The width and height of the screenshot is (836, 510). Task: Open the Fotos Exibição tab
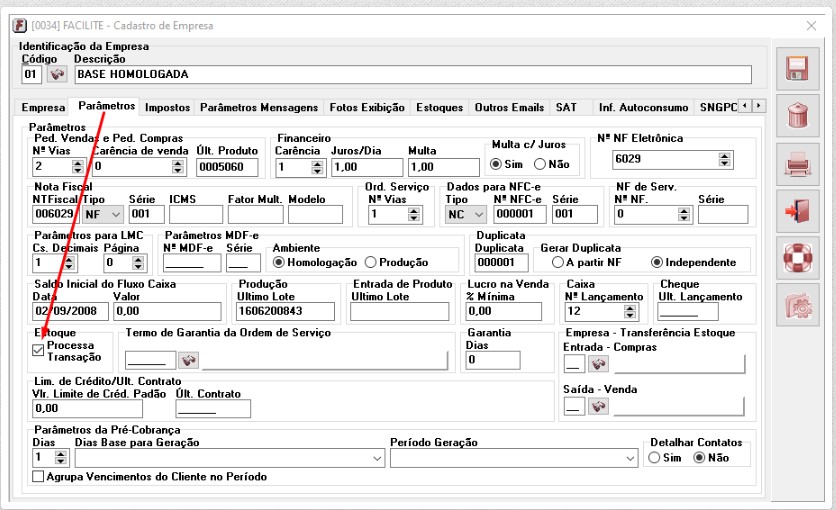367,108
